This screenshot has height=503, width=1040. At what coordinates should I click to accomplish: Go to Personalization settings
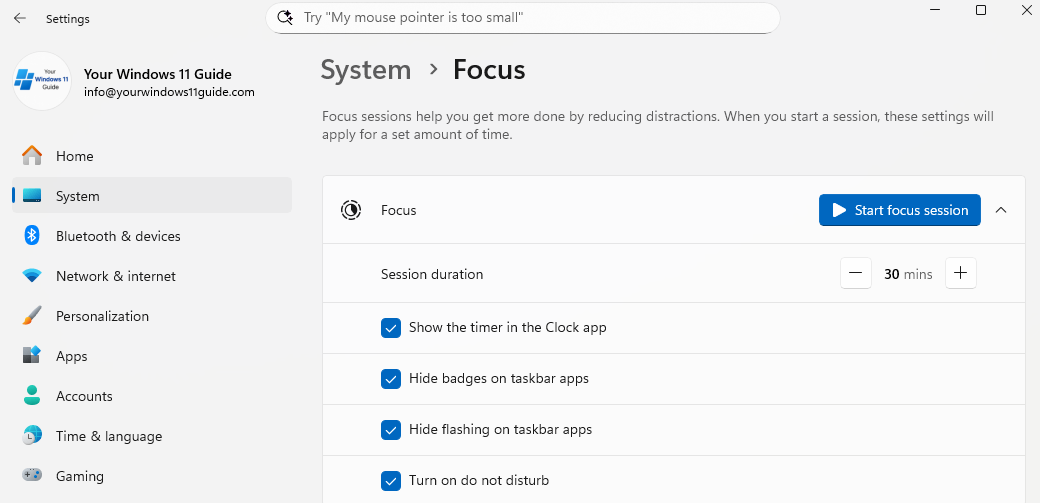152,316
